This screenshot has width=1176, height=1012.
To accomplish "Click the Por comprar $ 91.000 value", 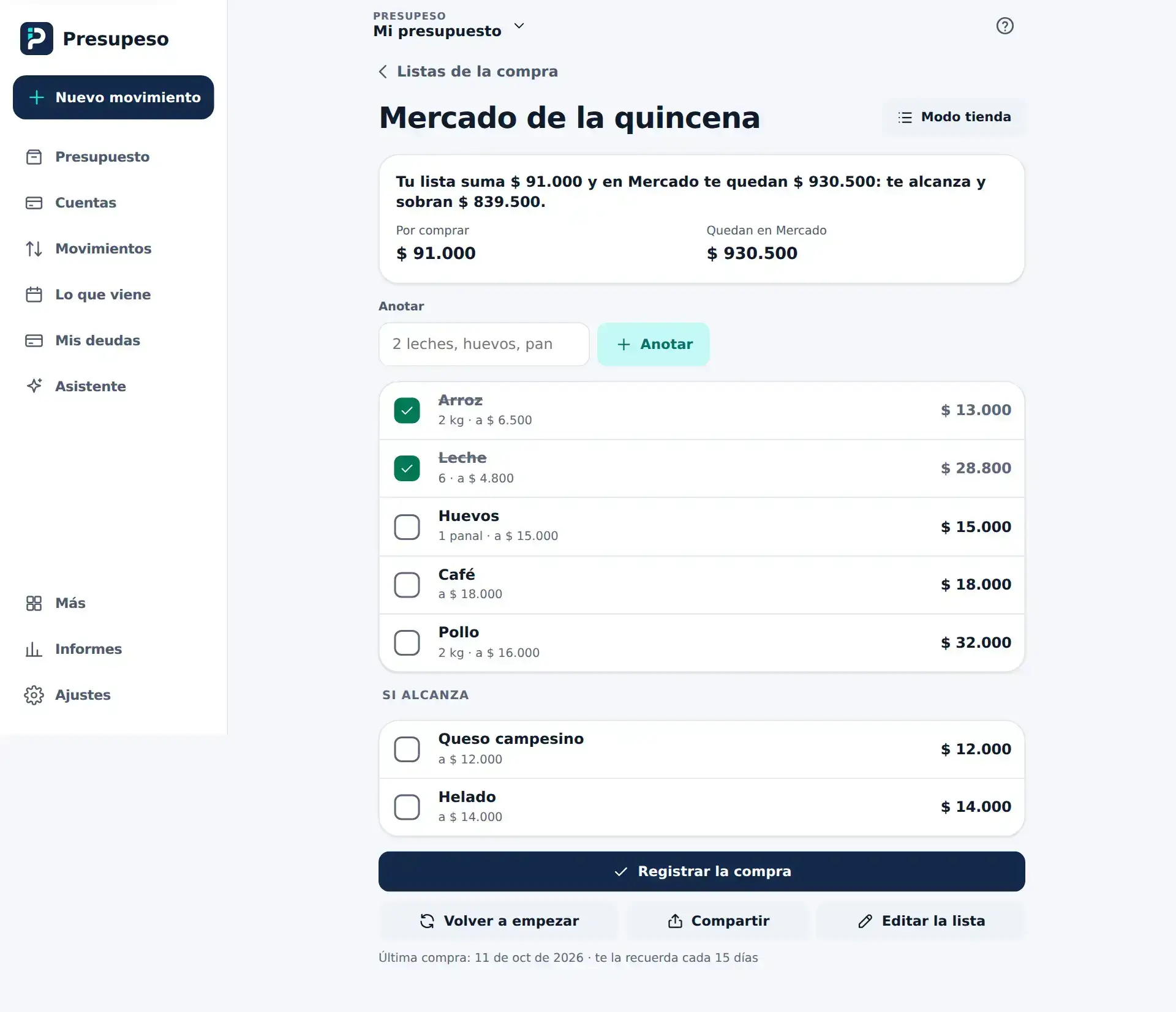I will pyautogui.click(x=435, y=253).
